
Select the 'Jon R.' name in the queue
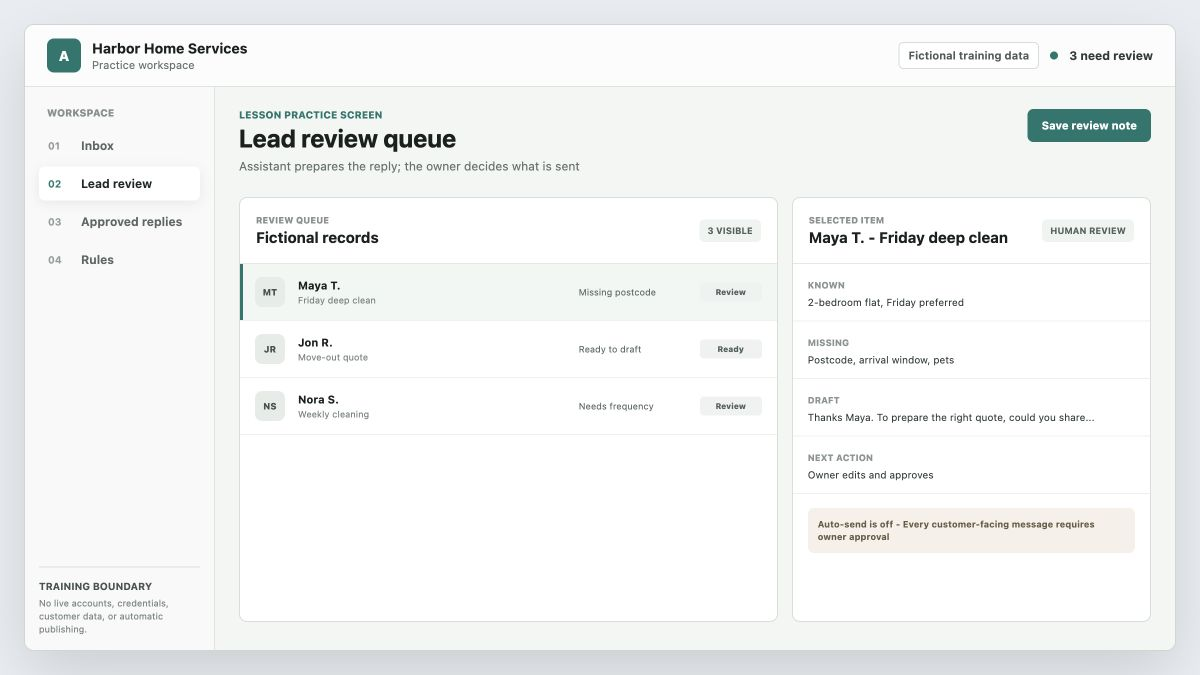(315, 343)
